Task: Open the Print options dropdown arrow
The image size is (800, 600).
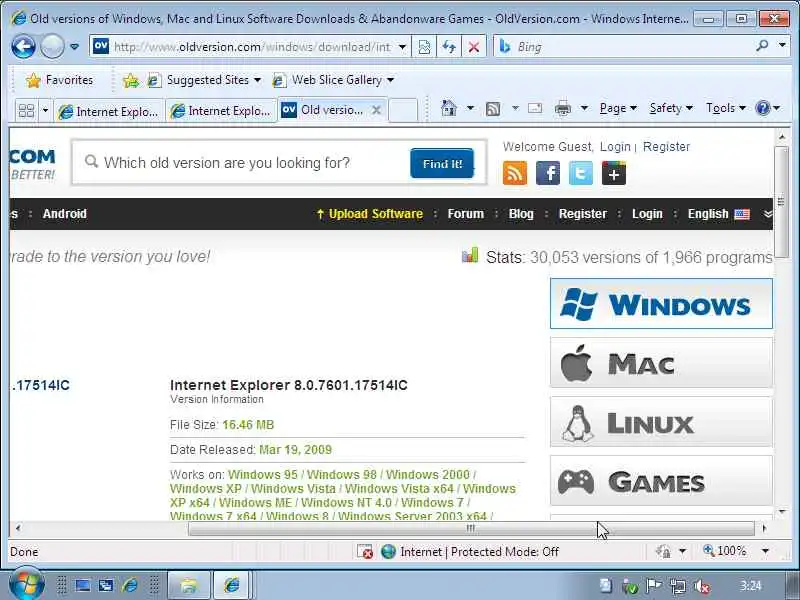Action: [x=585, y=108]
